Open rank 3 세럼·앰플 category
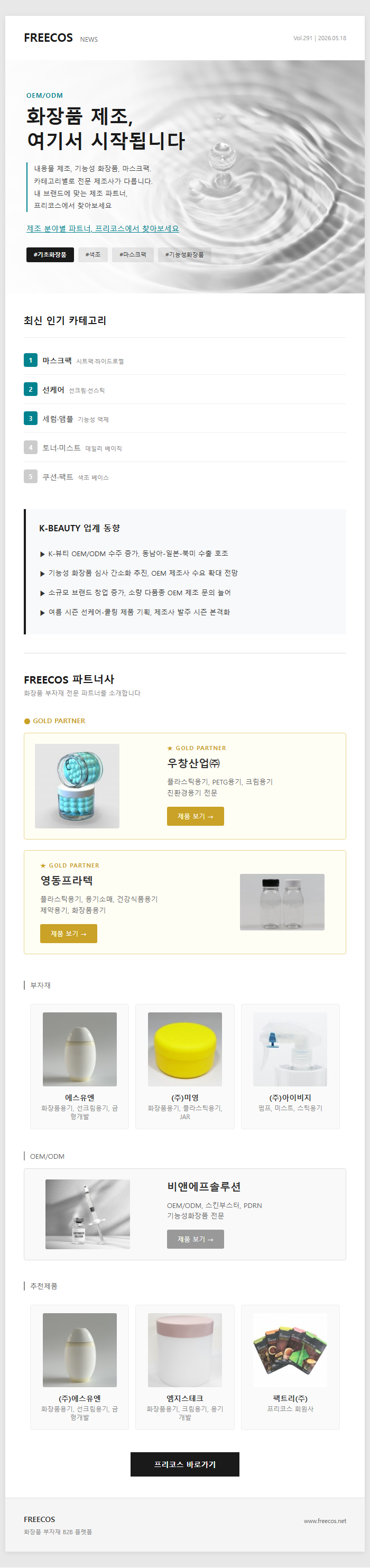 point(185,419)
